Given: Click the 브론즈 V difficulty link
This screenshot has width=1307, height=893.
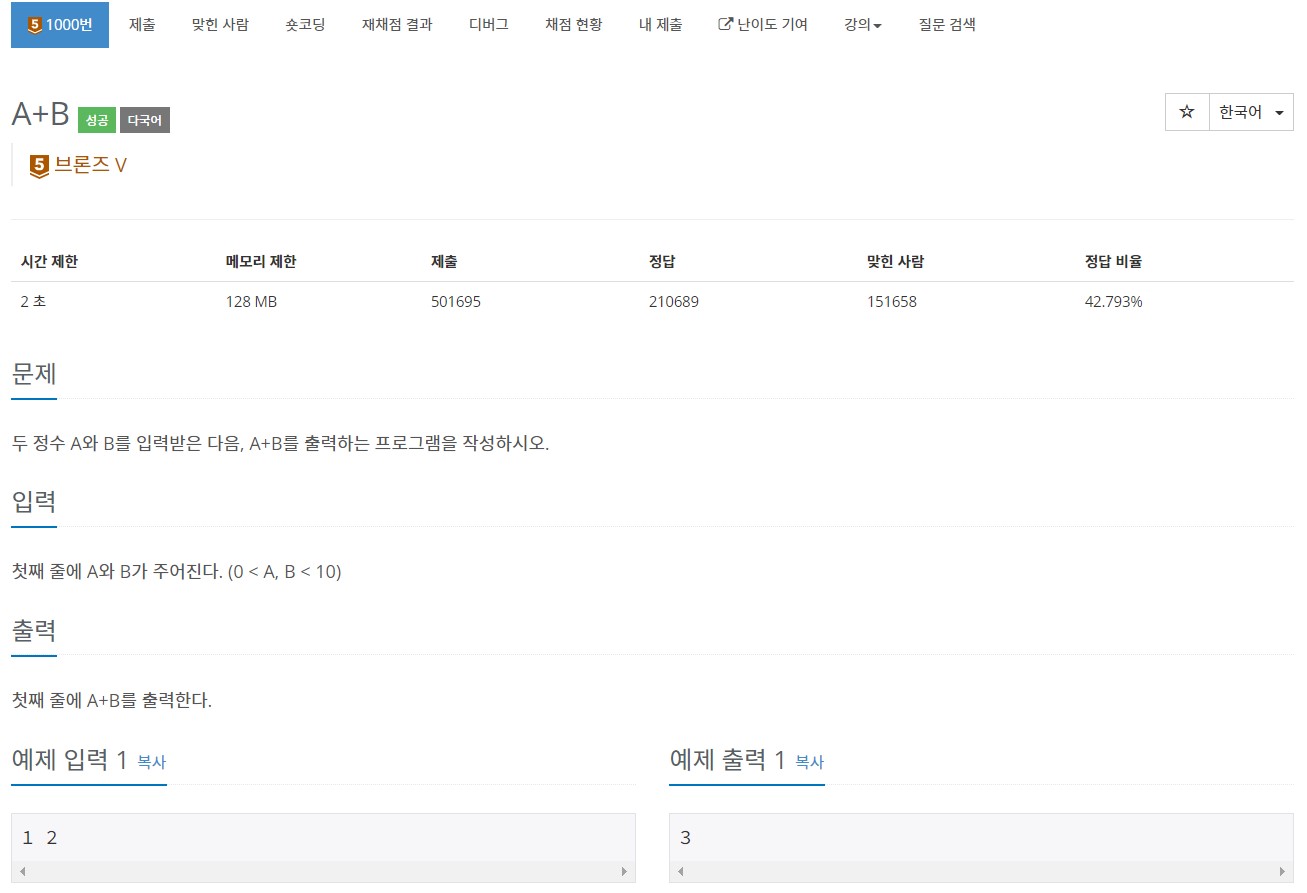Looking at the screenshot, I should [90, 166].
